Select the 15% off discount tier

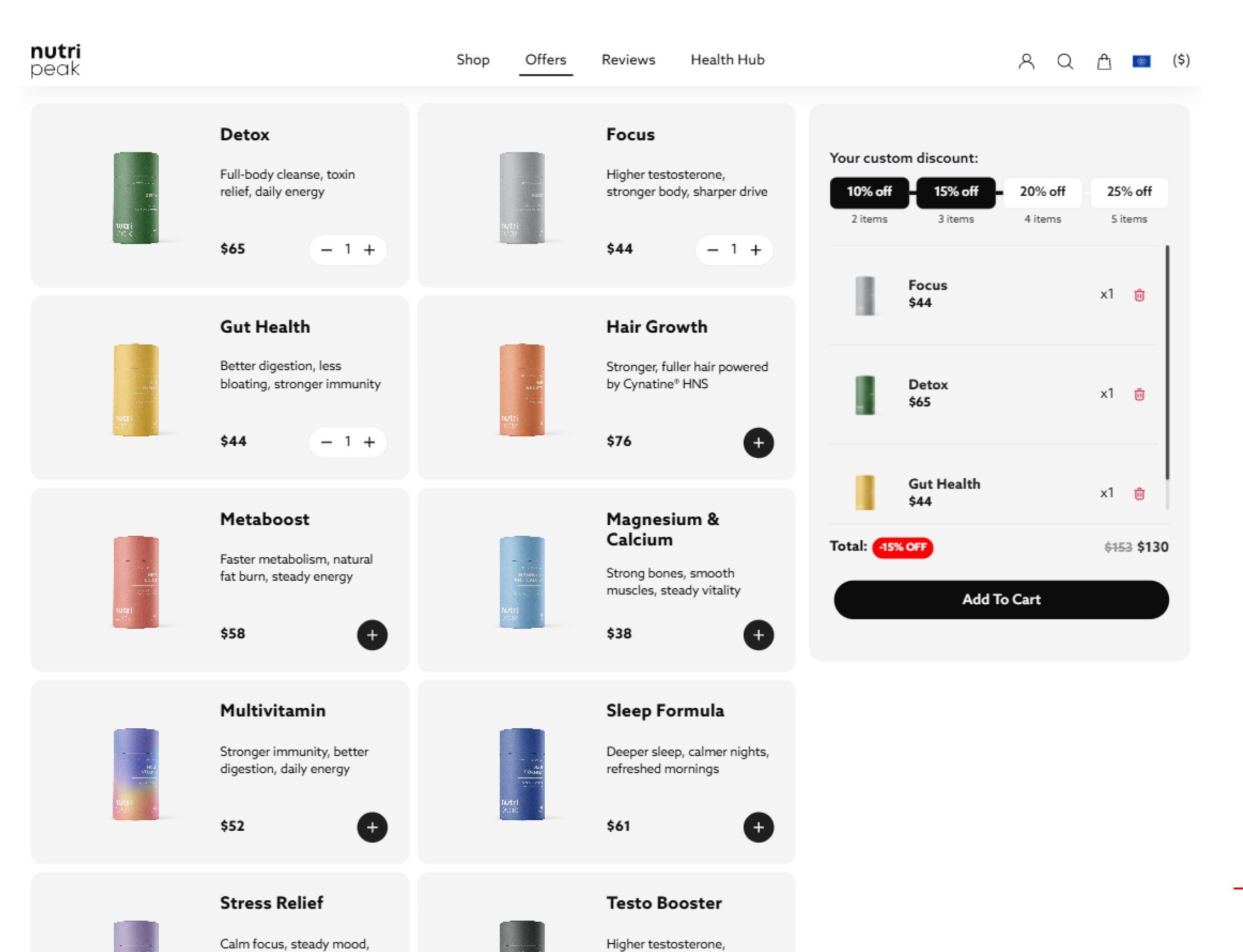(x=956, y=192)
